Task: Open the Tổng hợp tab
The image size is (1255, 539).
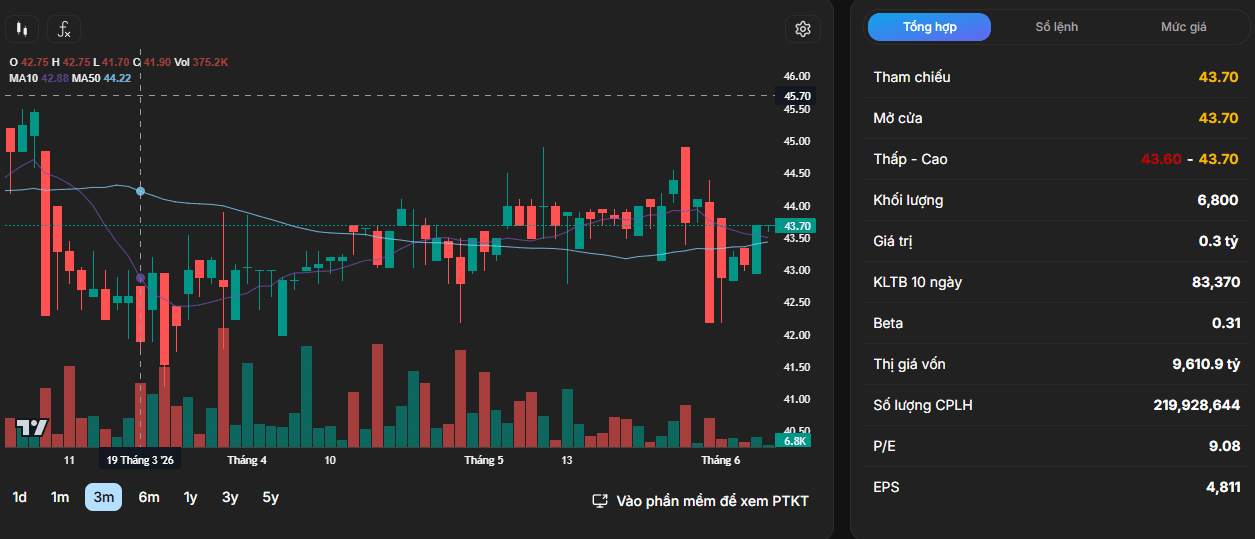Action: tap(929, 27)
